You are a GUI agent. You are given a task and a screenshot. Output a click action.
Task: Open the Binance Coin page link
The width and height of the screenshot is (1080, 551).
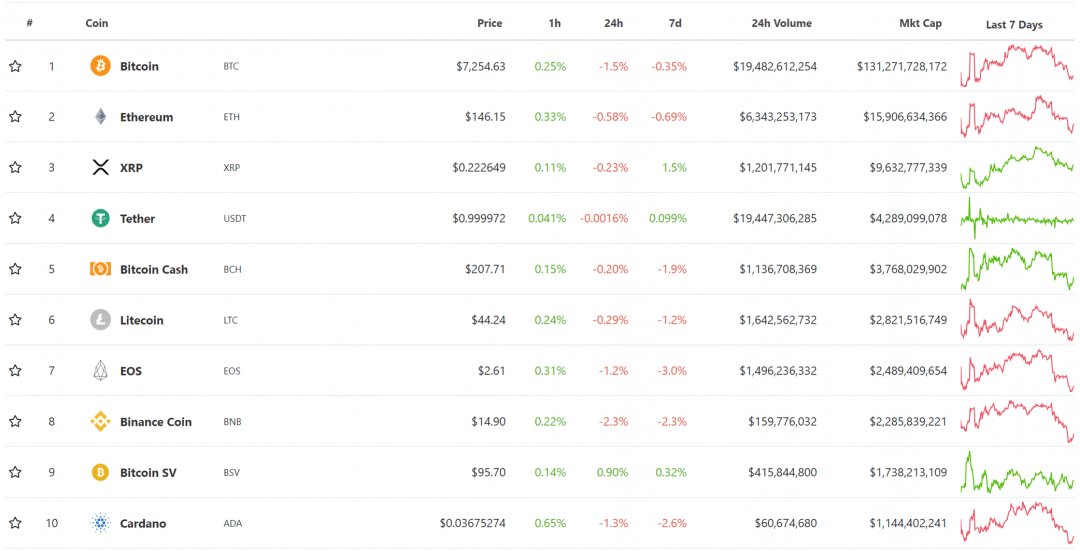coord(156,422)
